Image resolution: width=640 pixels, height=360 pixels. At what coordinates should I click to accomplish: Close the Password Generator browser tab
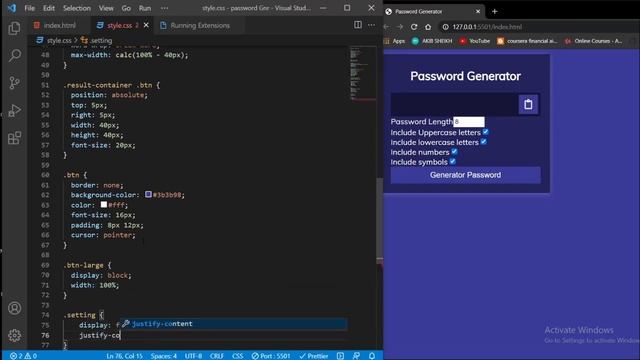coord(478,11)
